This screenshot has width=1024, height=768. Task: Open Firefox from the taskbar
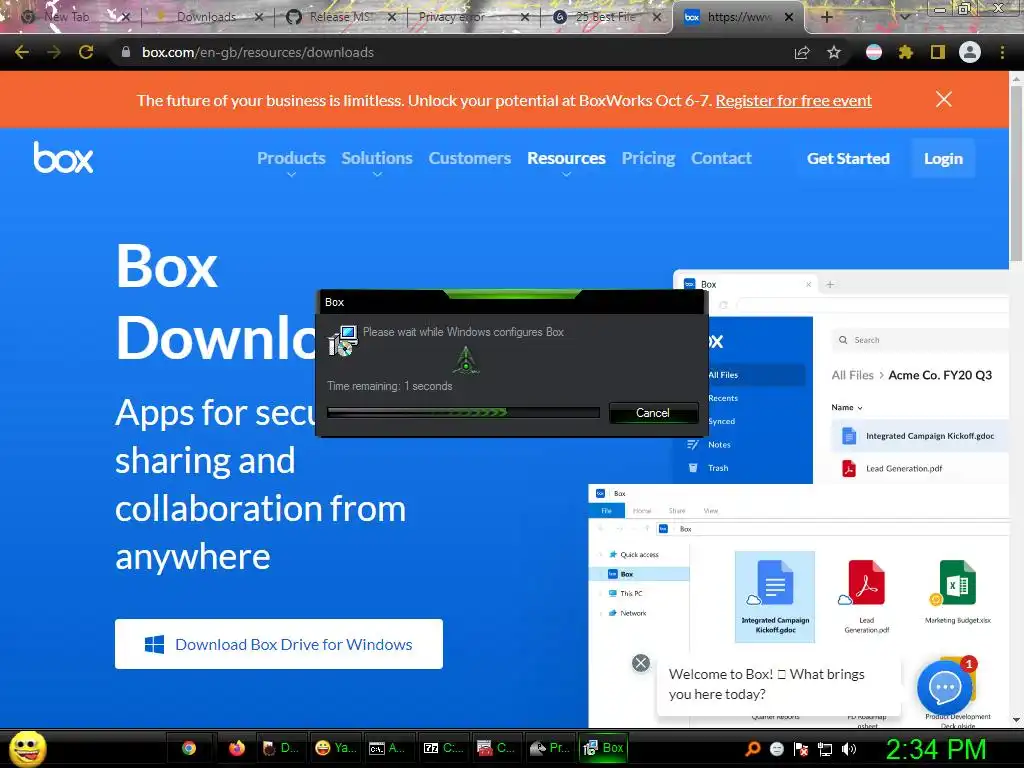point(236,748)
